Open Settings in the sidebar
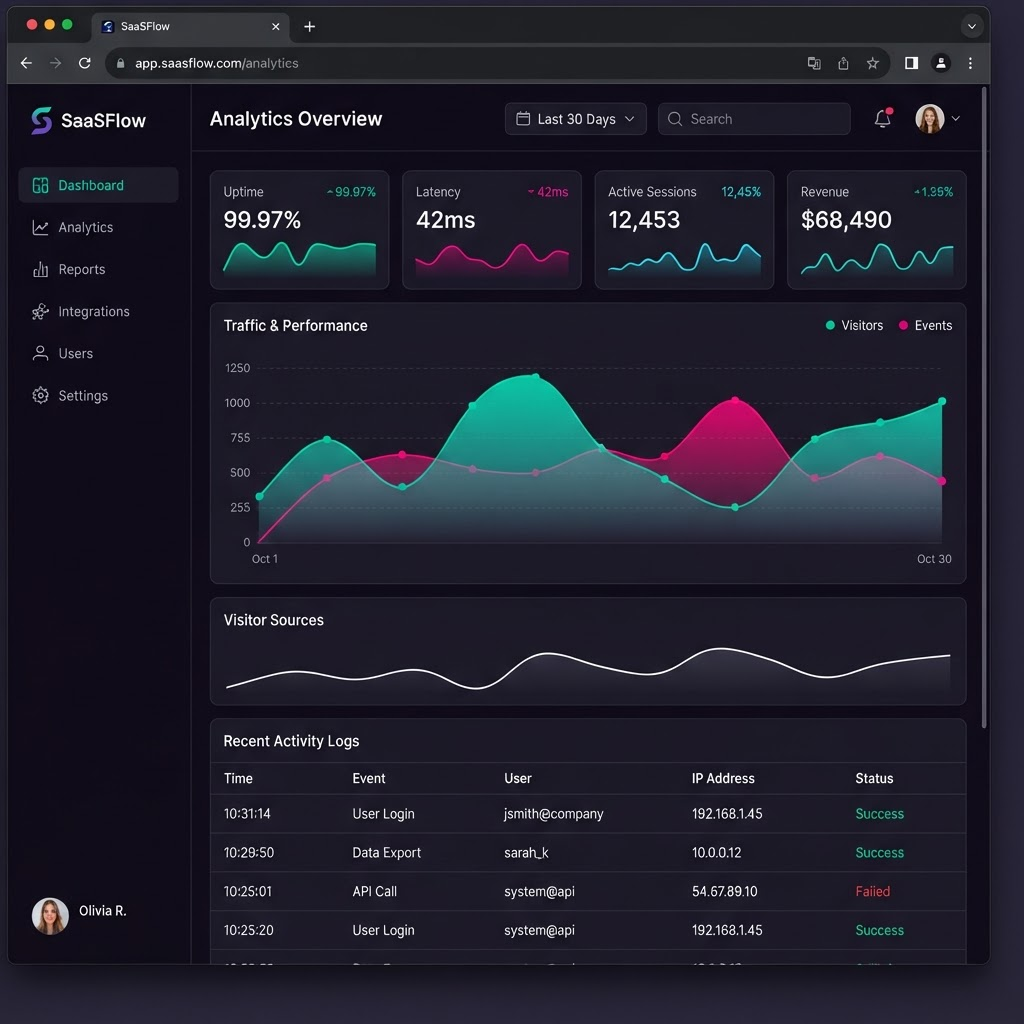Image resolution: width=1024 pixels, height=1024 pixels. click(83, 396)
